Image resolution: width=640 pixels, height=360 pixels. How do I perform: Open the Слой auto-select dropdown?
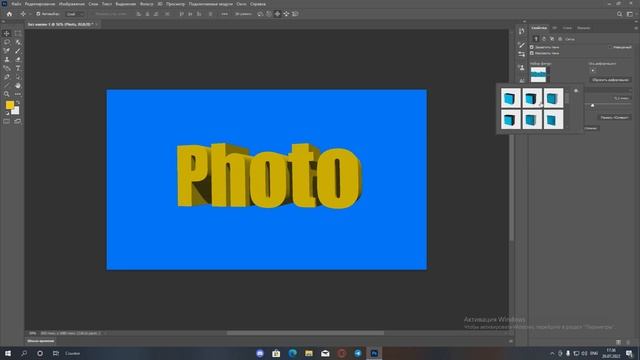click(74, 14)
